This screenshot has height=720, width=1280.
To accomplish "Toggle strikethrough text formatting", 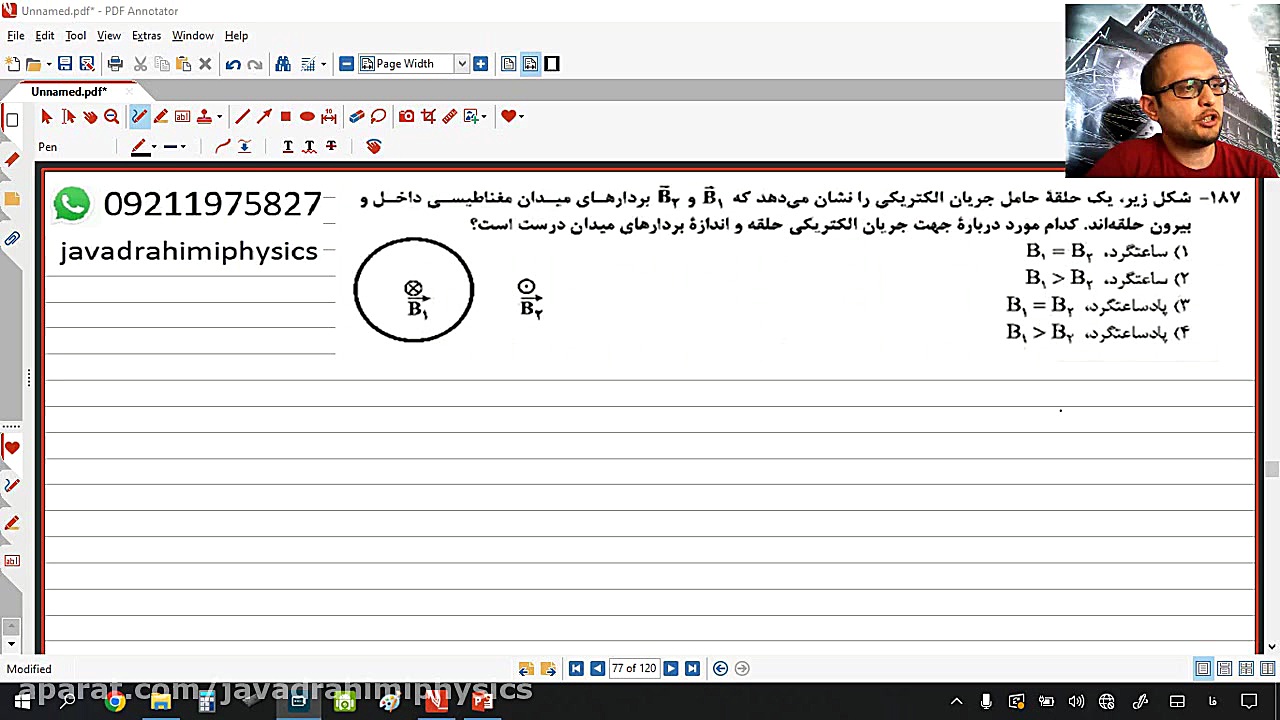I will pos(330,146).
